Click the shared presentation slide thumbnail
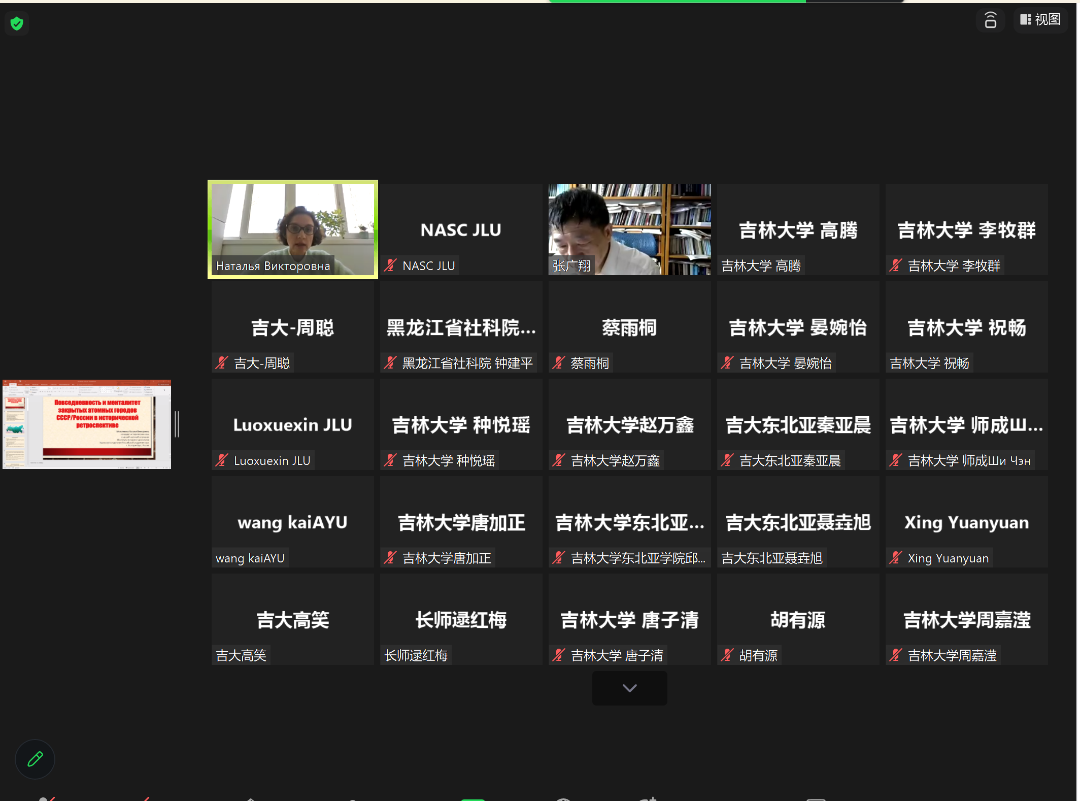This screenshot has width=1080, height=801. click(86, 421)
